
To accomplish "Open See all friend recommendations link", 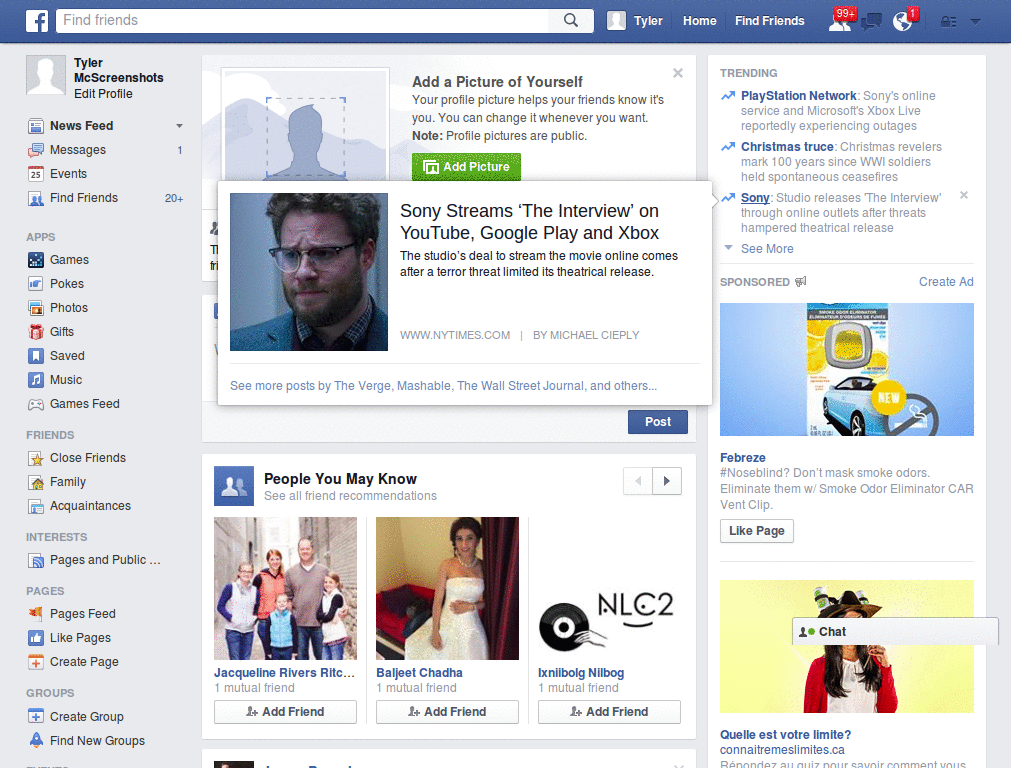I will pyautogui.click(x=350, y=496).
